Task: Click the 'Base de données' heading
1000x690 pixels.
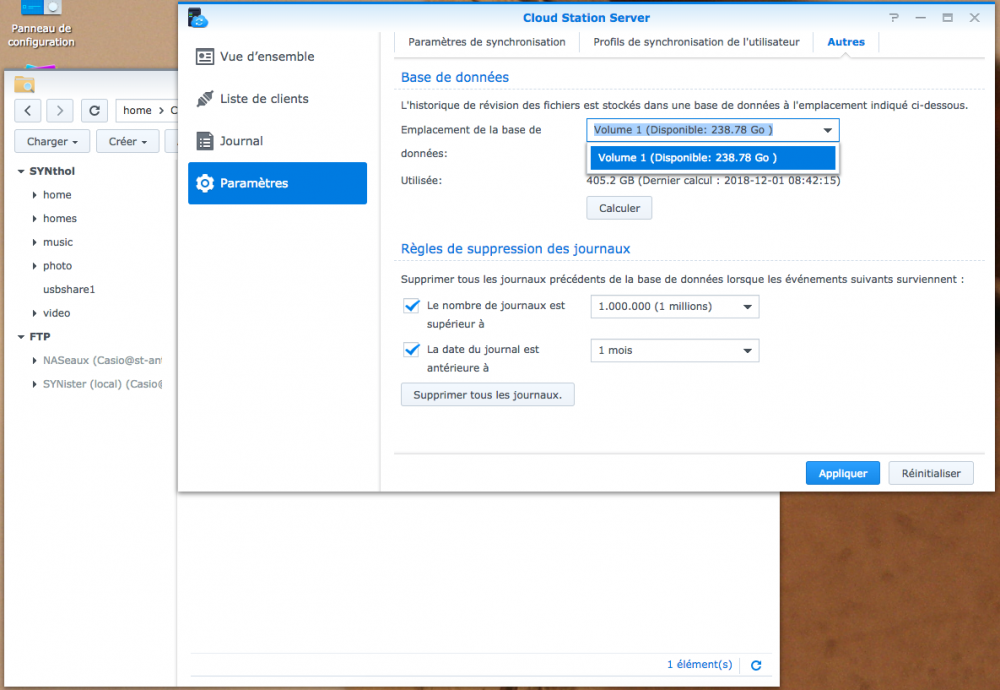Action: pos(455,77)
